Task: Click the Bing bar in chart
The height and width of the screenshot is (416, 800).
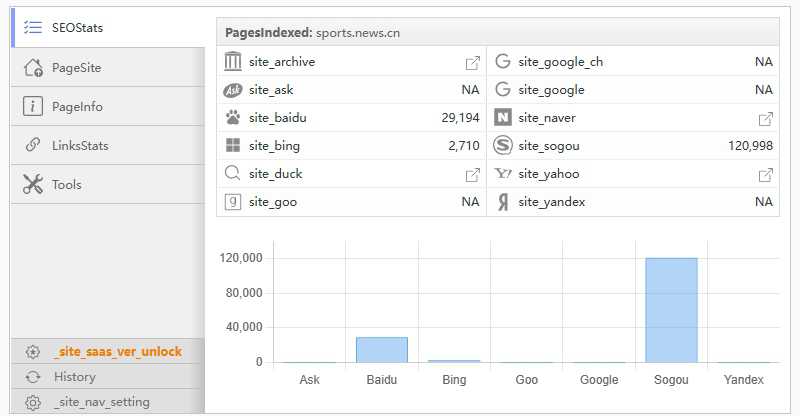Action: pos(454,361)
